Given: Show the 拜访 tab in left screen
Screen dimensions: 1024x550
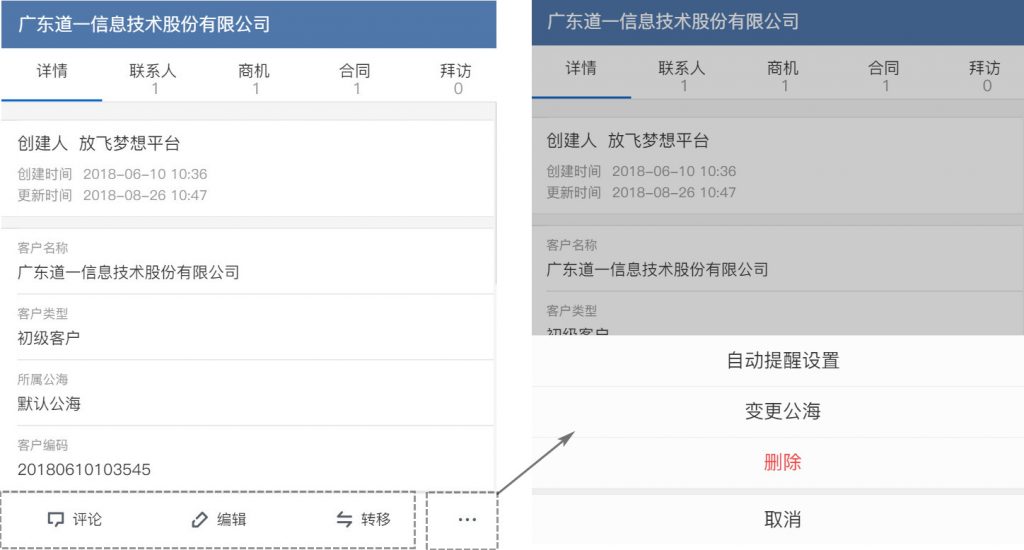Looking at the screenshot, I should (456, 78).
